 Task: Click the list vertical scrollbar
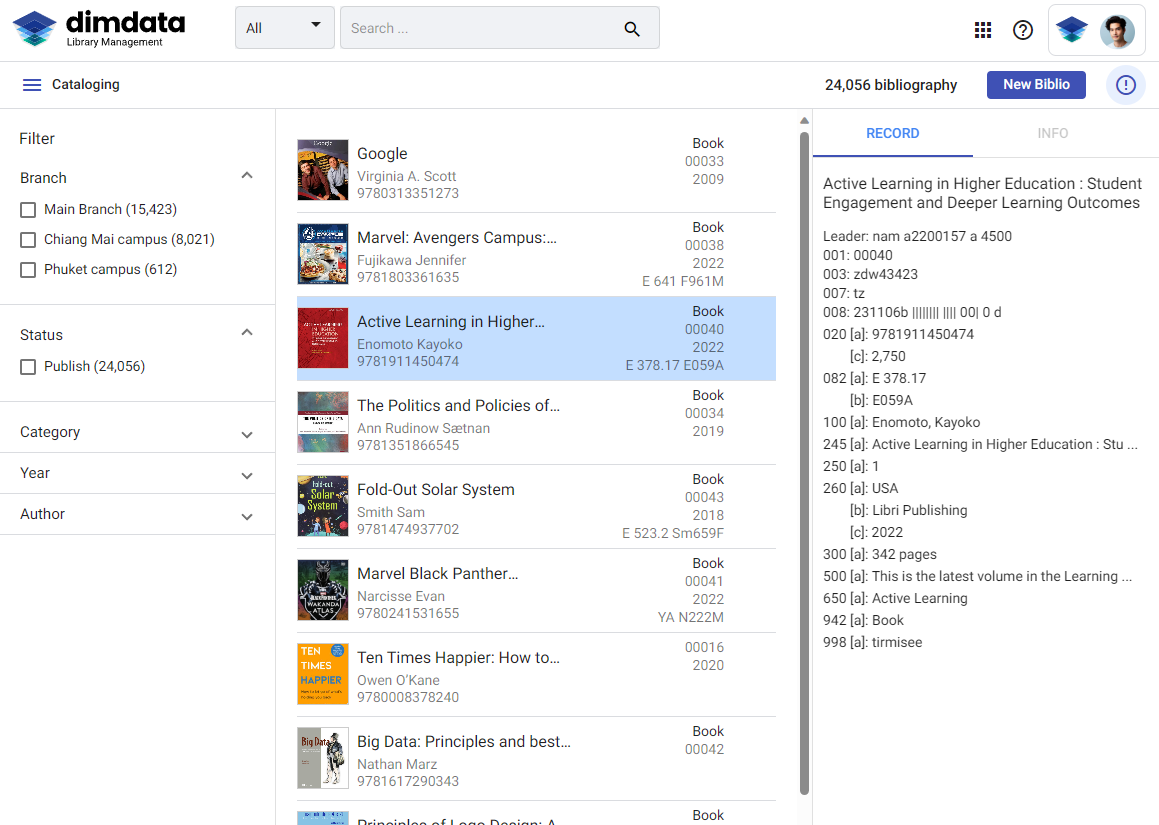tap(804, 462)
